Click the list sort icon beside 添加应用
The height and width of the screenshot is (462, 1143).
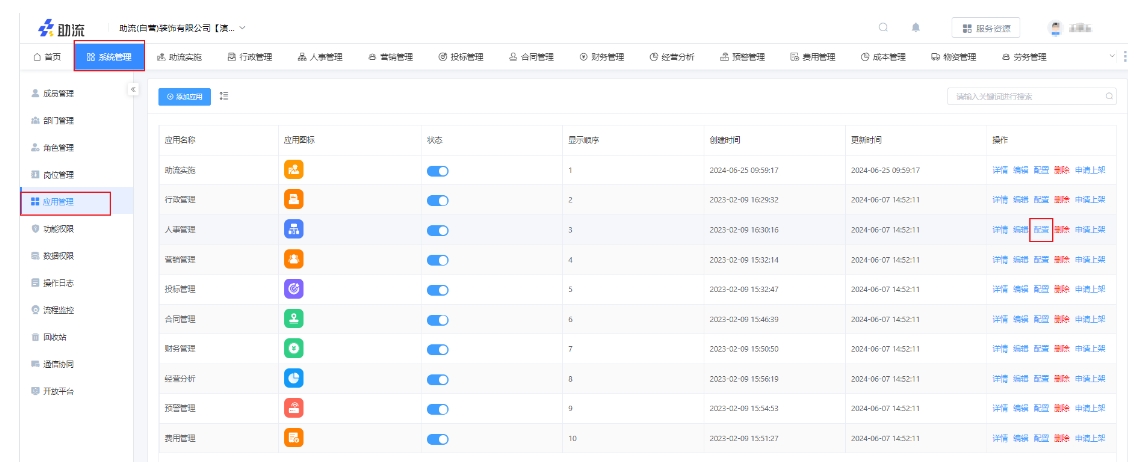[224, 96]
